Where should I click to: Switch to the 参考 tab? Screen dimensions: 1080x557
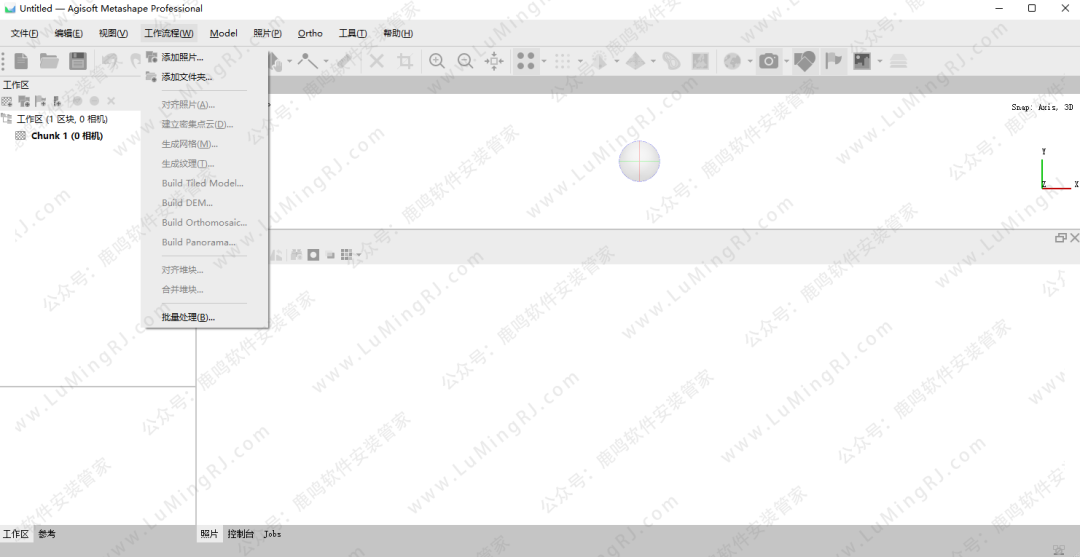click(x=47, y=534)
